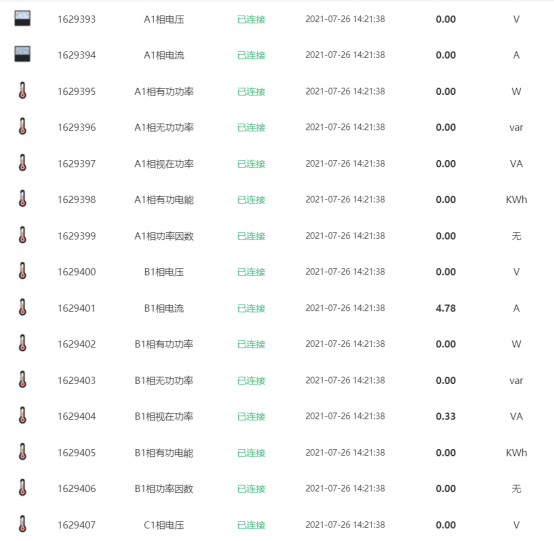The image size is (554, 541).
Task: Select the thermometer icon for C1相电压 row
Action: pos(22,524)
